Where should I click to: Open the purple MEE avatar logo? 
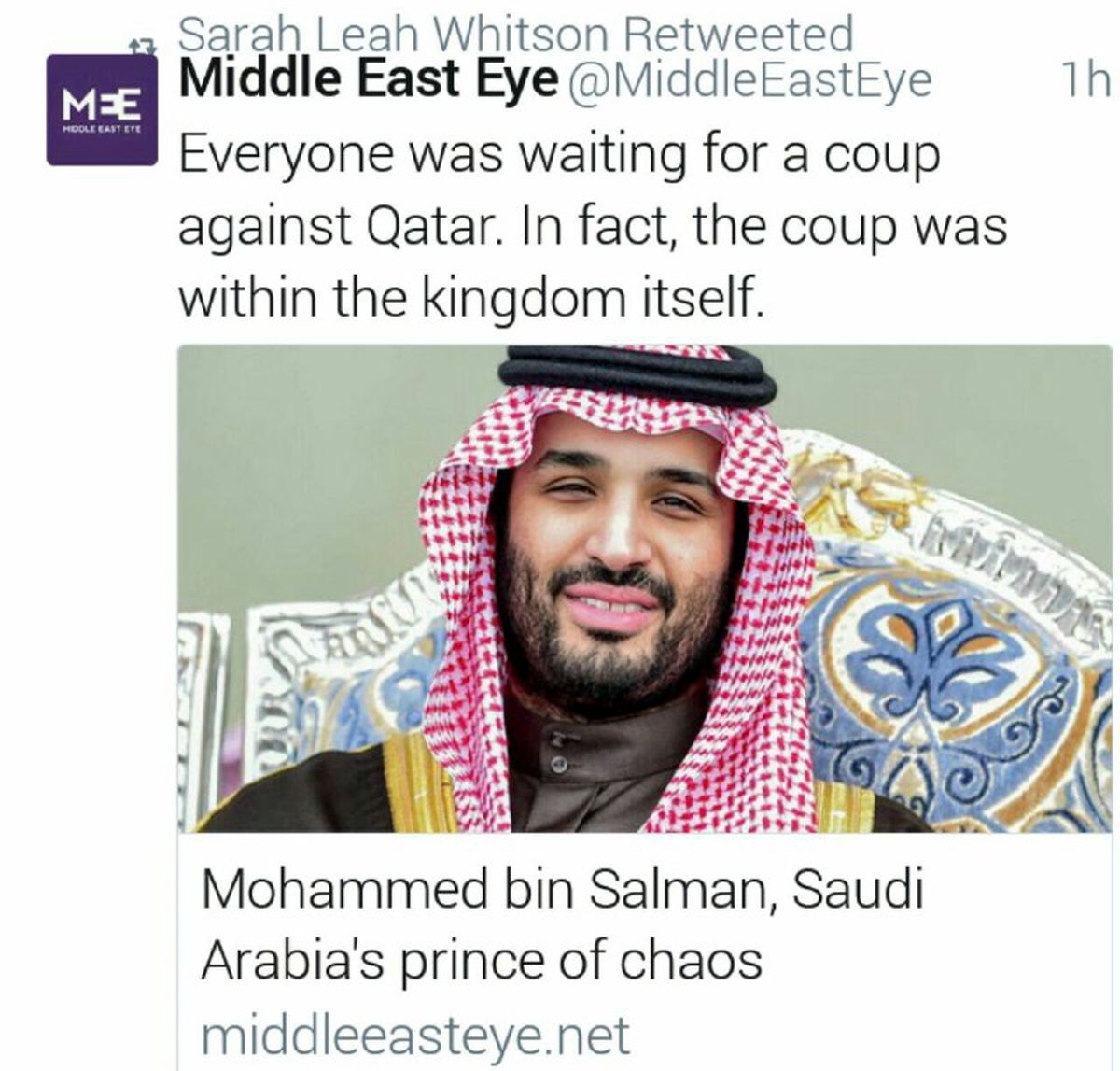(102, 109)
